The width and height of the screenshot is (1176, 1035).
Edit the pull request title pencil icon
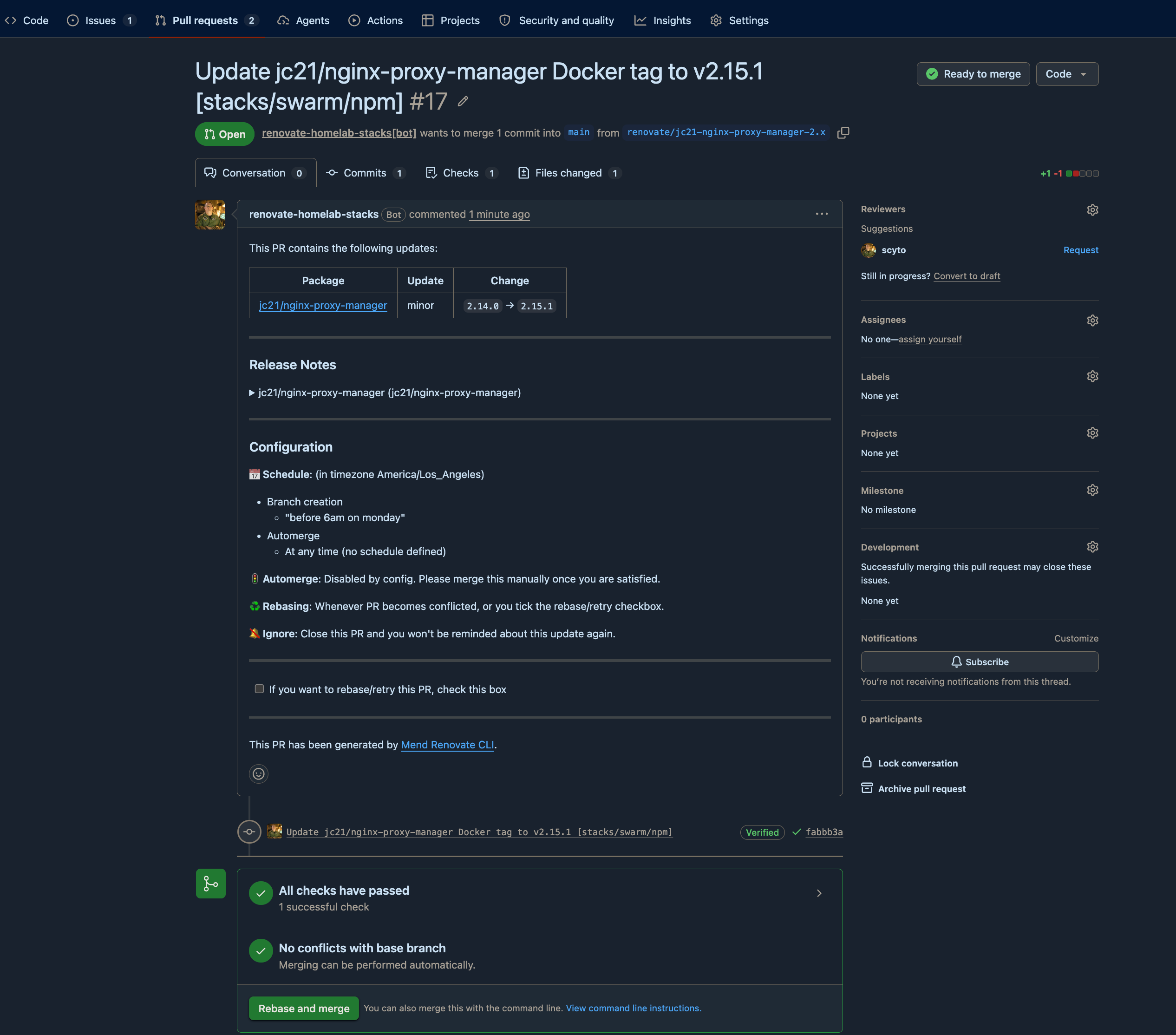click(x=463, y=102)
